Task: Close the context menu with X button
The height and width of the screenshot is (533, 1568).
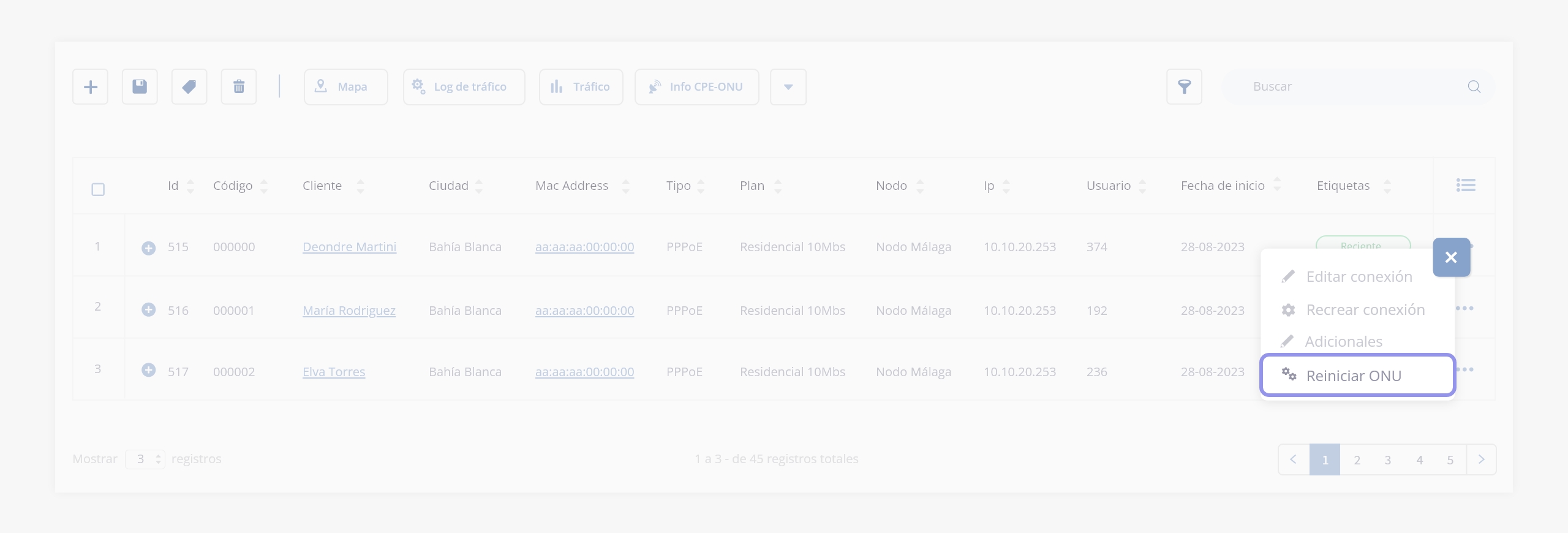Action: coord(1451,257)
